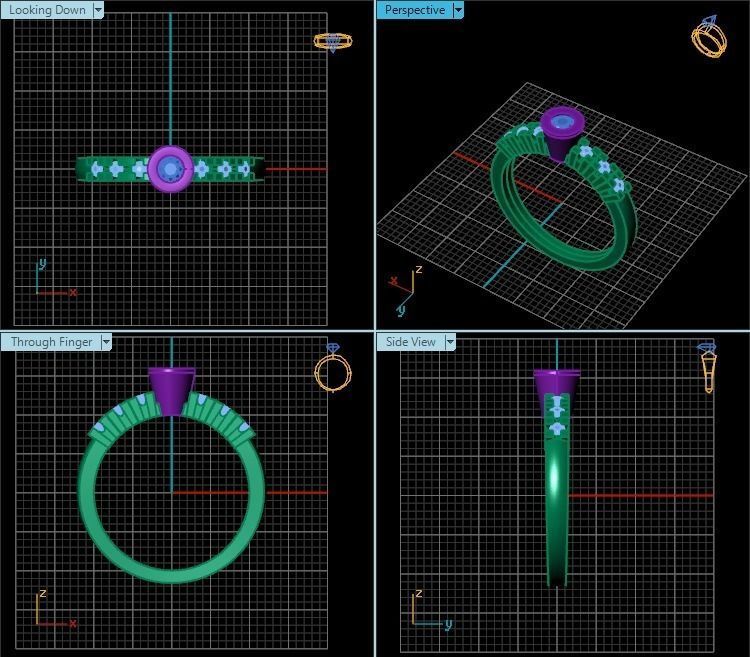Select the Through Finger viewport title
This screenshot has width=750, height=657.
[51, 342]
